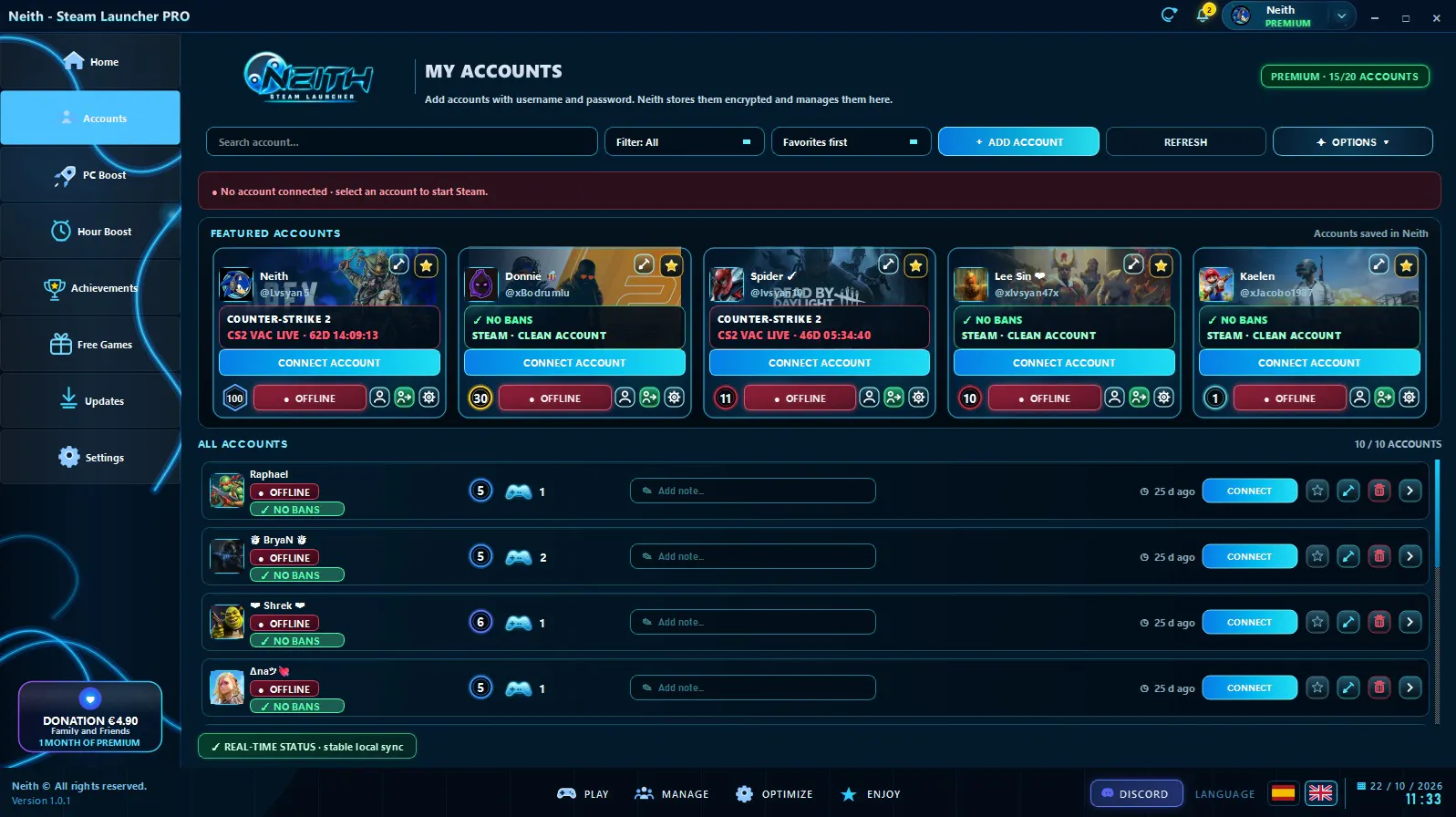Screen dimensions: 1456x817
Task: Open the Discord link button
Action: click(x=1136, y=793)
